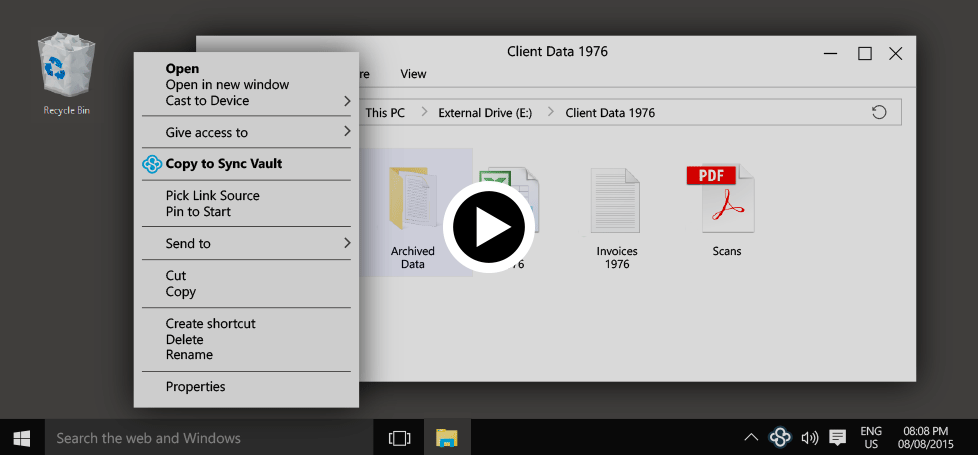The image size is (978, 455).
Task: Open the View ribbon tab
Action: pyautogui.click(x=413, y=74)
